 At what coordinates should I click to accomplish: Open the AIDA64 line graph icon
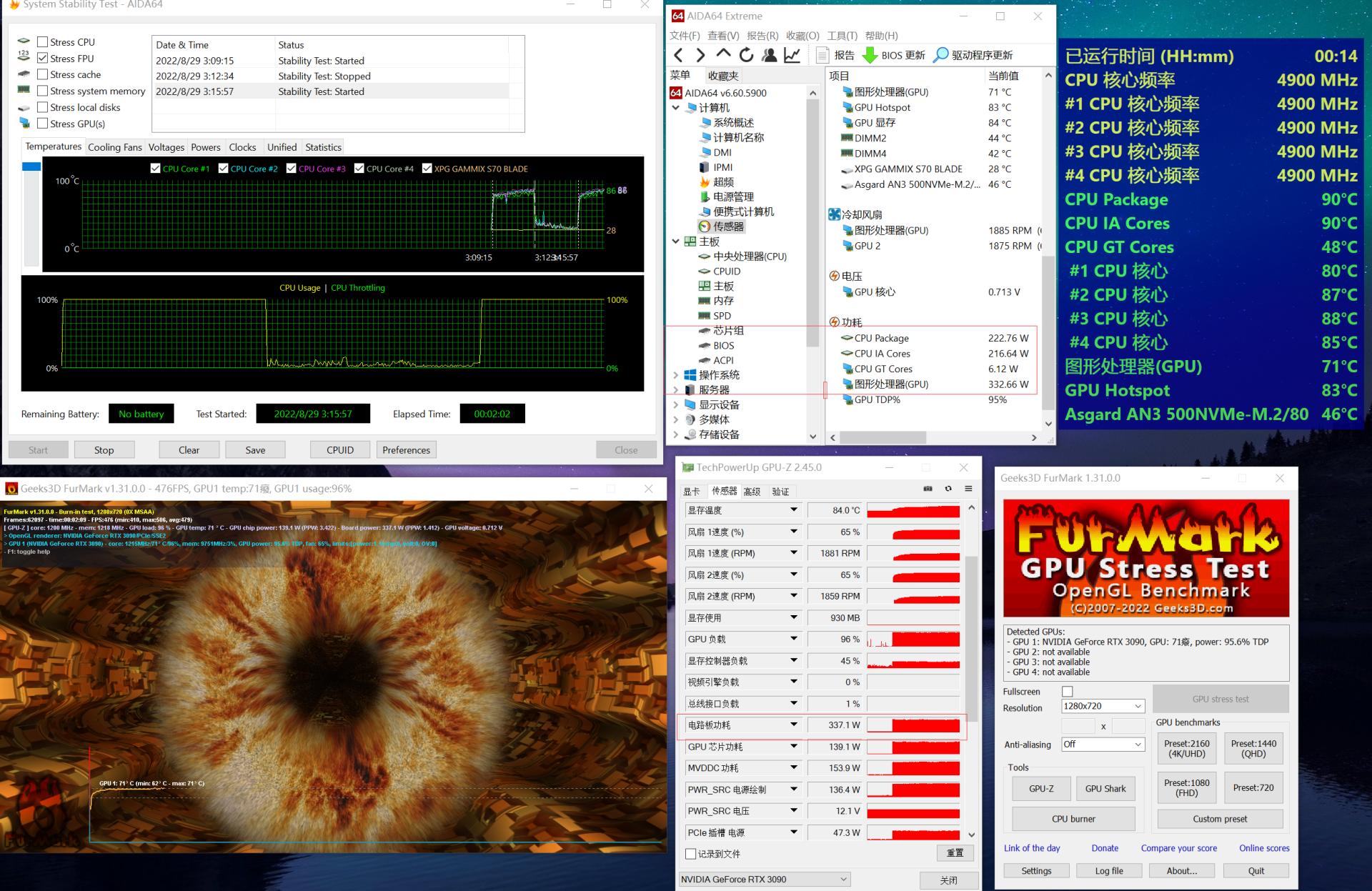792,55
